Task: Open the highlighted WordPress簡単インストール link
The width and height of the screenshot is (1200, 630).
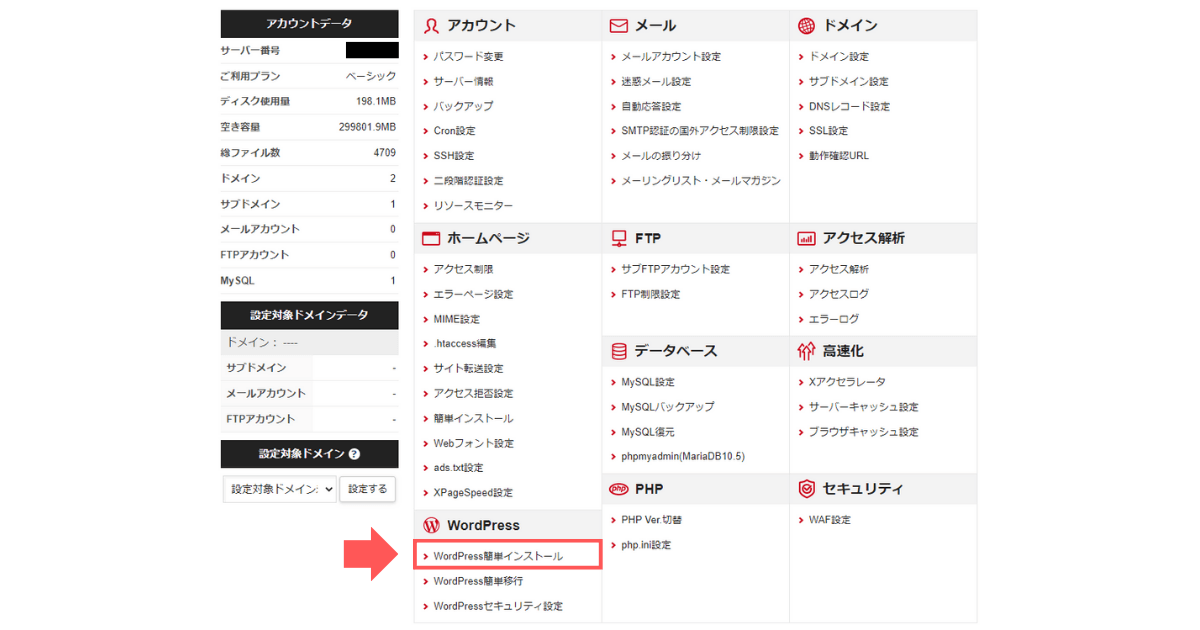Action: [500, 556]
